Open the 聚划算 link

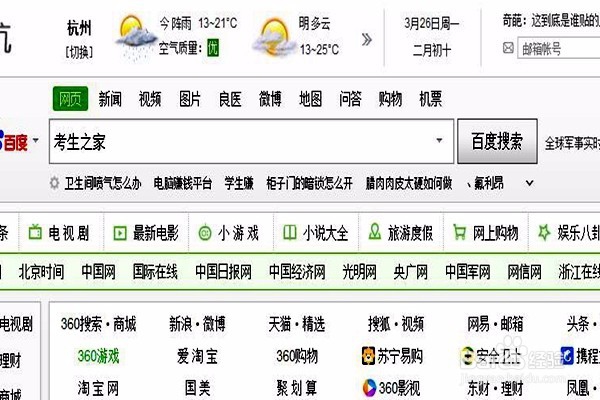[x=297, y=388]
